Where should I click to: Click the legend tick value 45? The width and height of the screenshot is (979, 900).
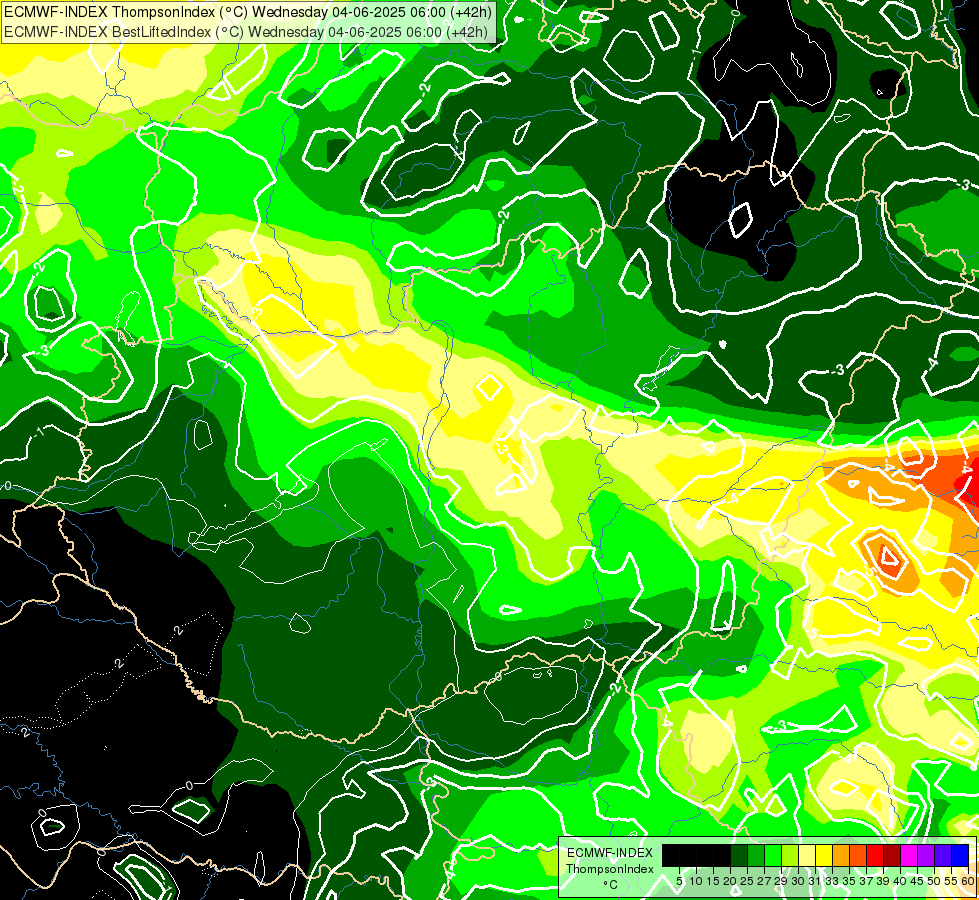tap(918, 881)
